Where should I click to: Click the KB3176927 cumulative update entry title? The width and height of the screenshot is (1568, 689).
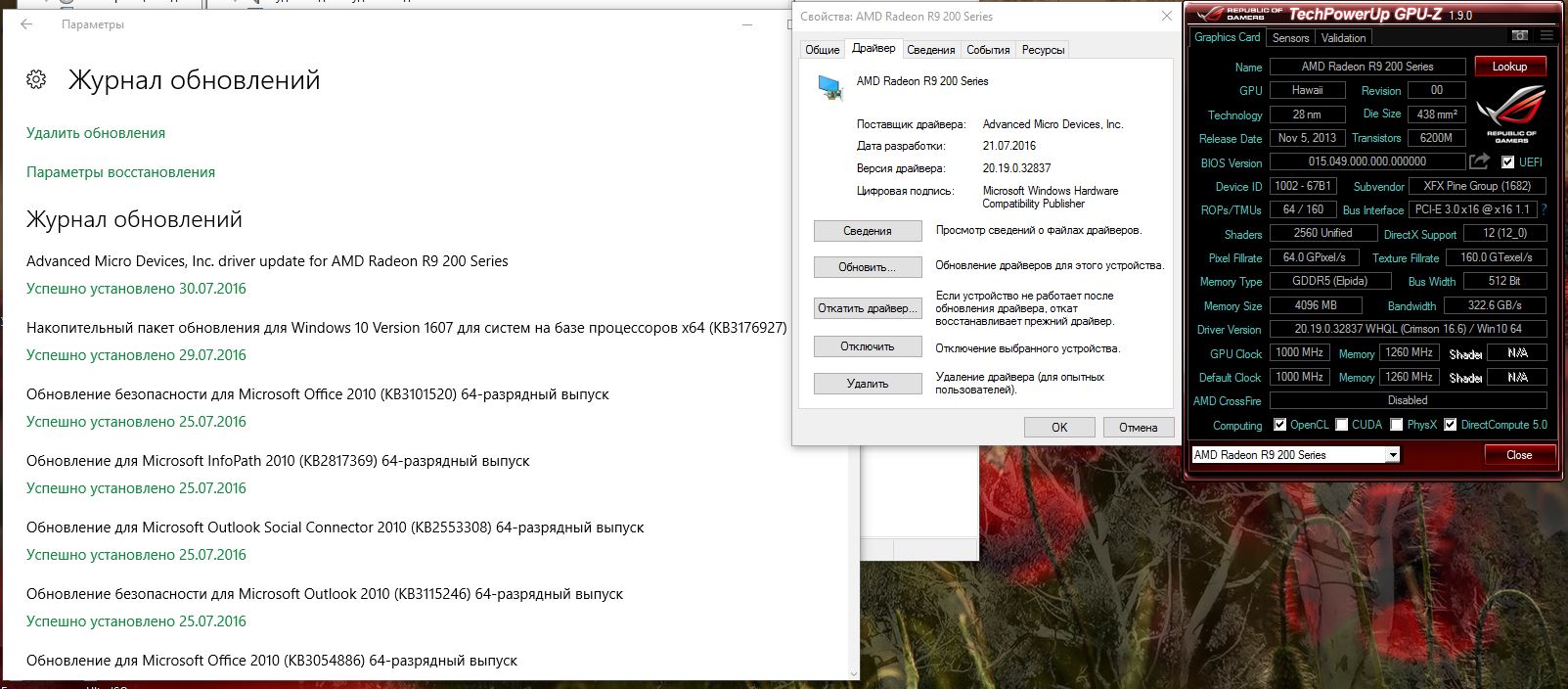pos(407,328)
